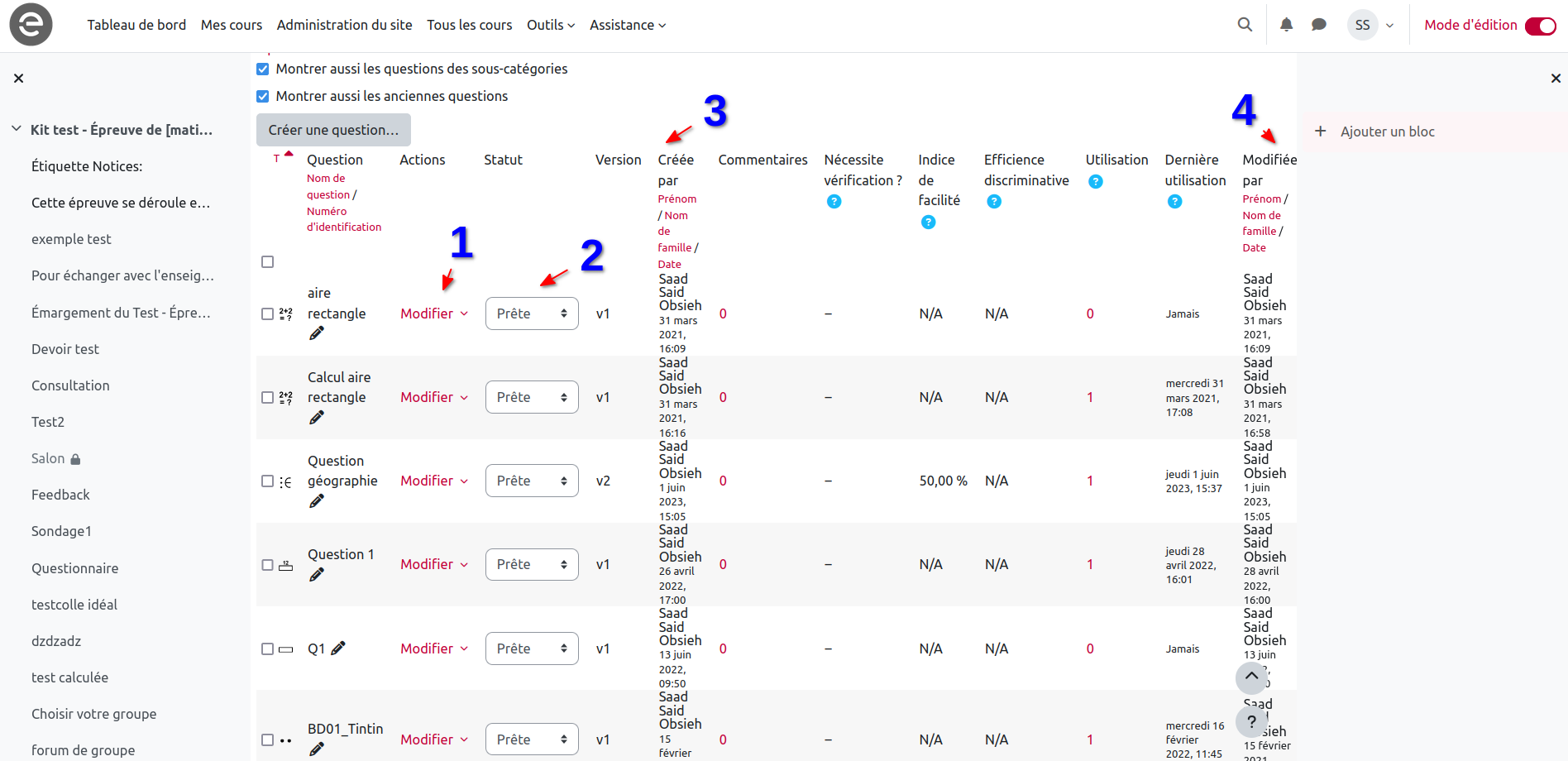Tick the checkbox for Question géographie row
This screenshot has height=761, width=1568.
coord(267,481)
